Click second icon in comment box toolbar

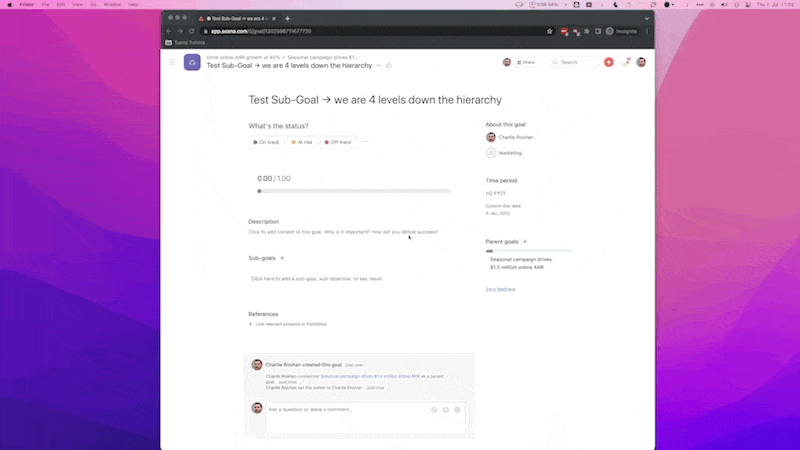[446, 410]
